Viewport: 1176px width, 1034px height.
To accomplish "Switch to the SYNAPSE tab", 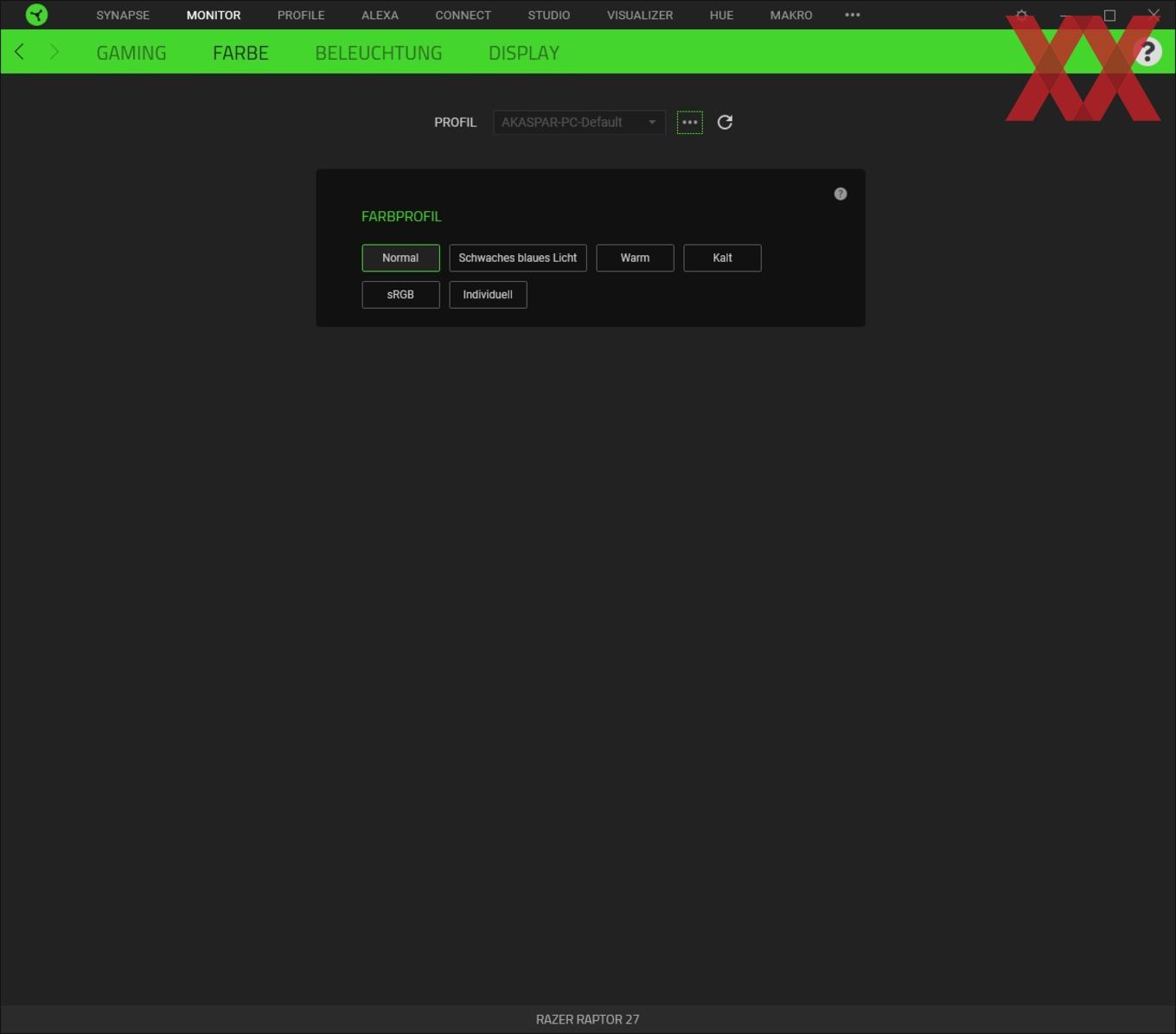I will (x=123, y=15).
